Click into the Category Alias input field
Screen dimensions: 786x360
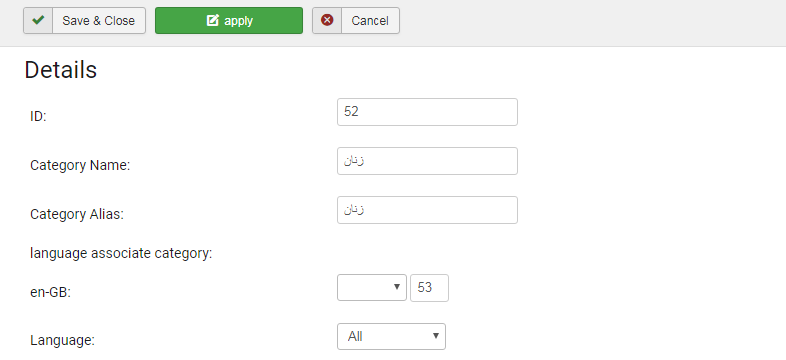428,210
